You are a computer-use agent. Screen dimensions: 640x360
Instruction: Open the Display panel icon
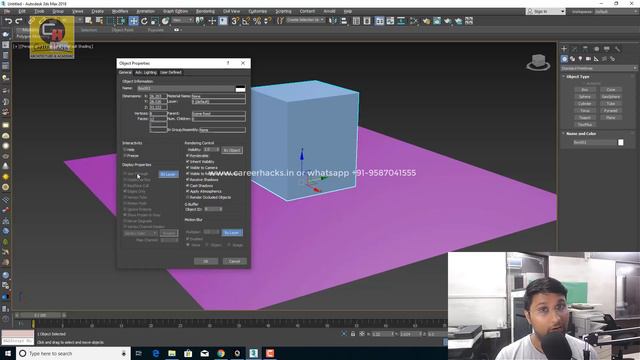click(607, 49)
